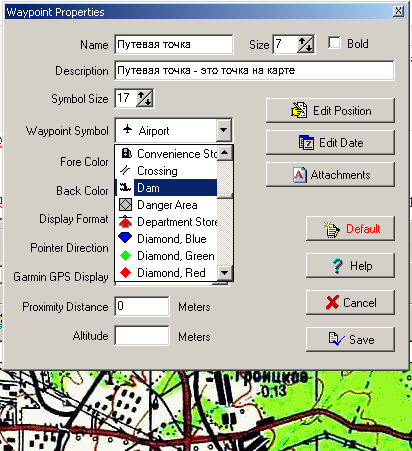Click the symbol list scroll down arrow
The height and width of the screenshot is (451, 412).
coord(225,273)
